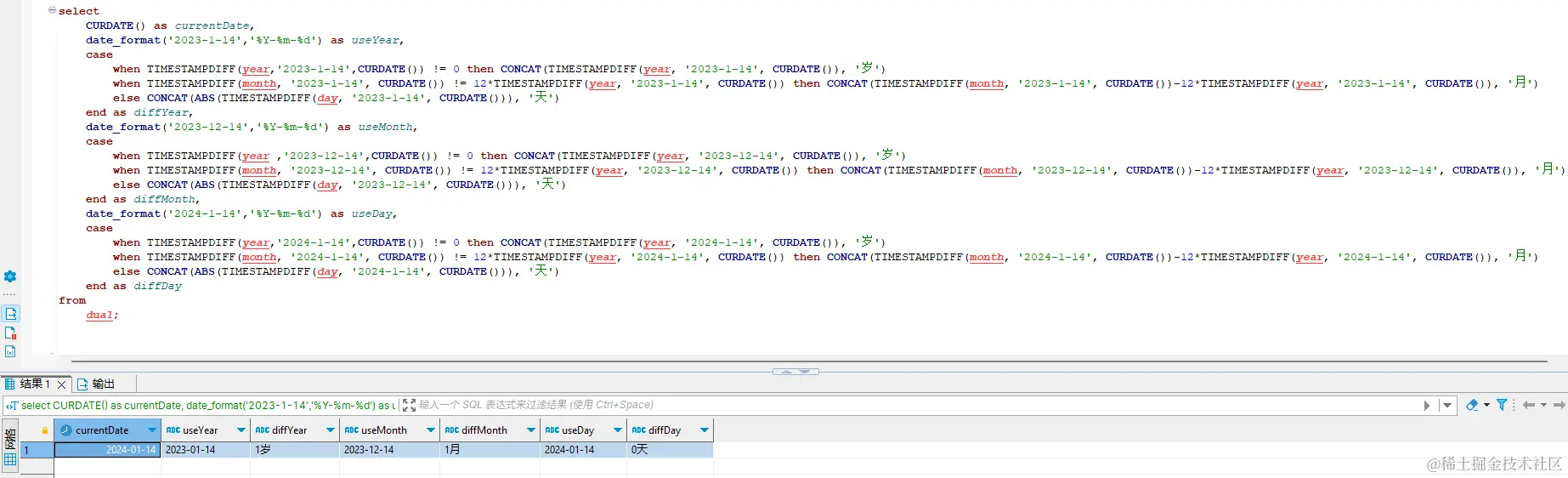Open diffMonth column sort dropdown
Viewport: 1568px width, 478px height.
pos(531,430)
